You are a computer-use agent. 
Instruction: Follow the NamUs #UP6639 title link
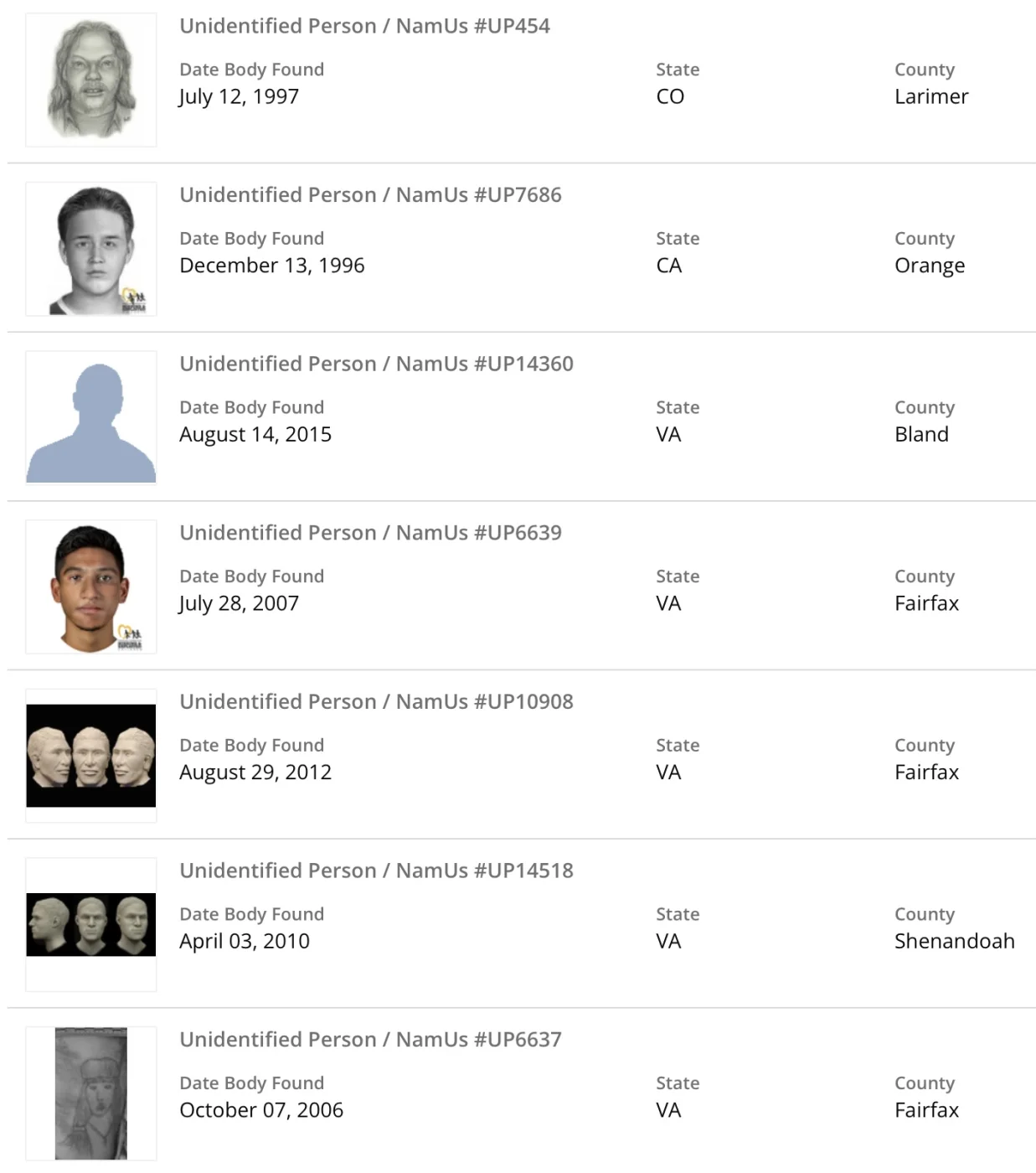pos(370,533)
